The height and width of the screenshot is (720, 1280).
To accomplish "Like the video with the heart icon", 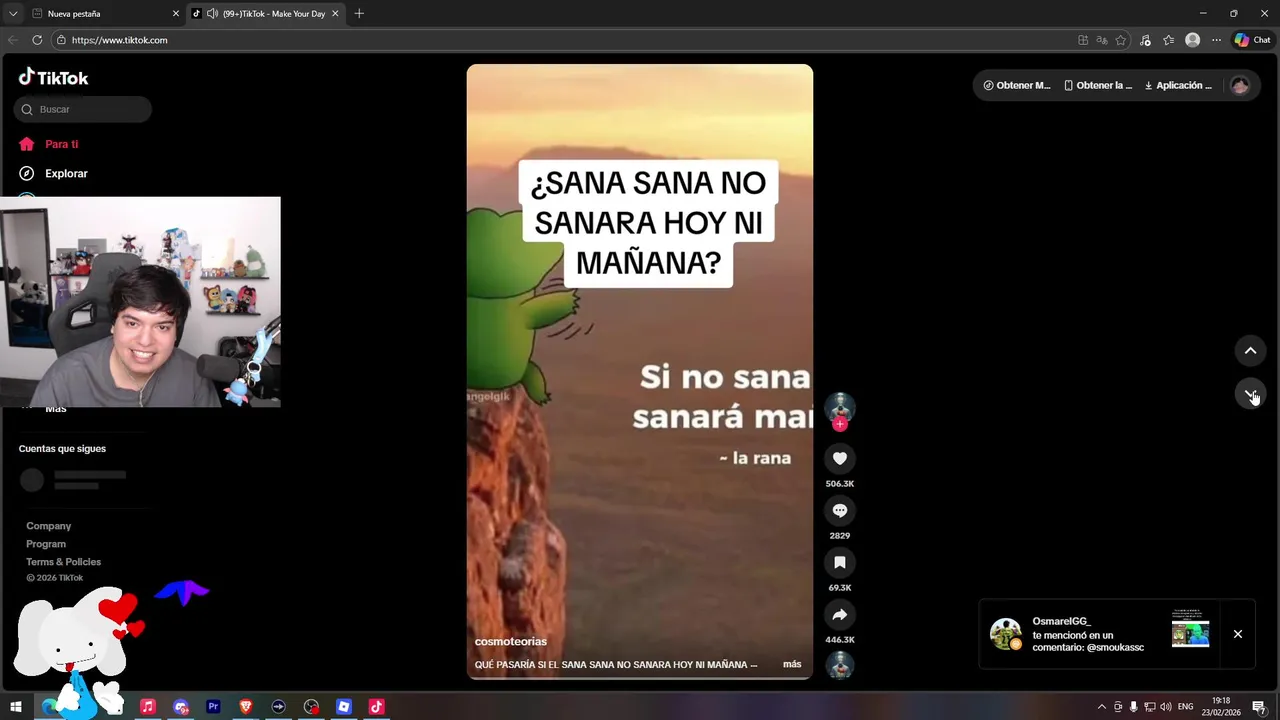I will point(840,459).
